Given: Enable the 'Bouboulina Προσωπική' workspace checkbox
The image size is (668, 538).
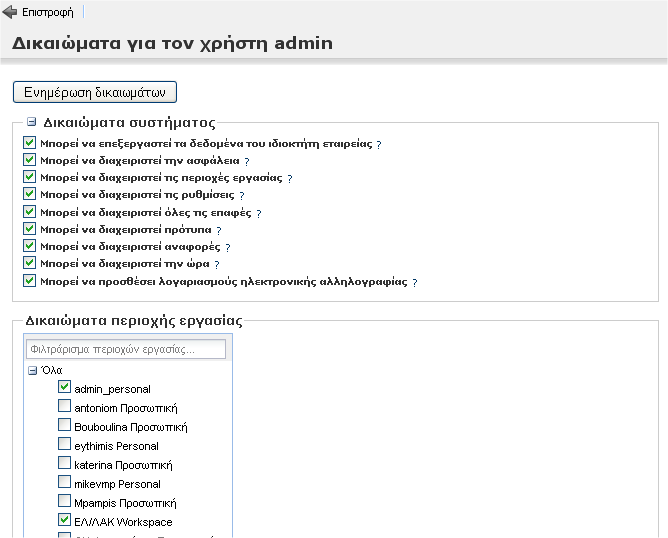Looking at the screenshot, I should [x=65, y=425].
